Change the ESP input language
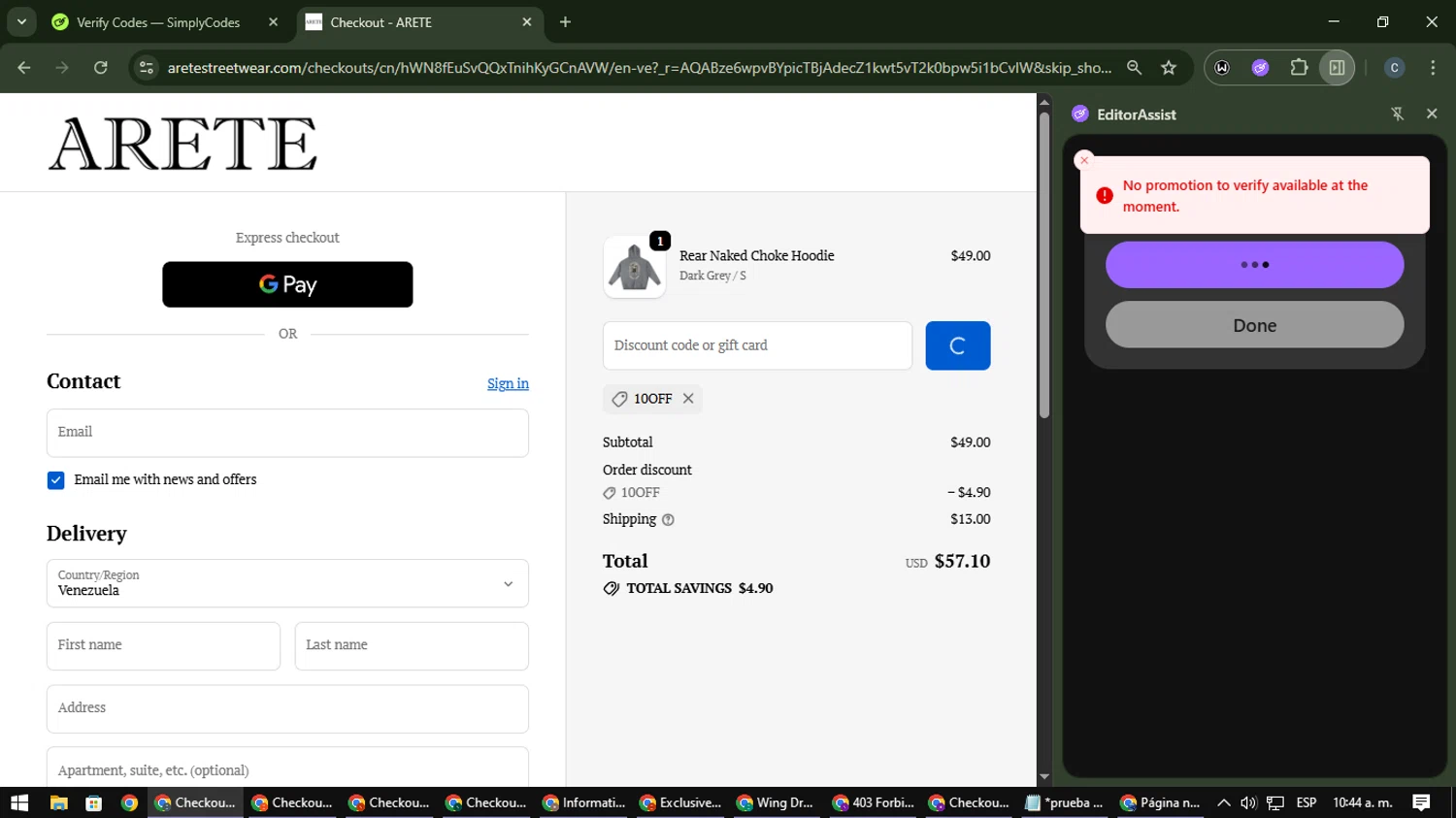Image resolution: width=1456 pixels, height=818 pixels. 1307,802
